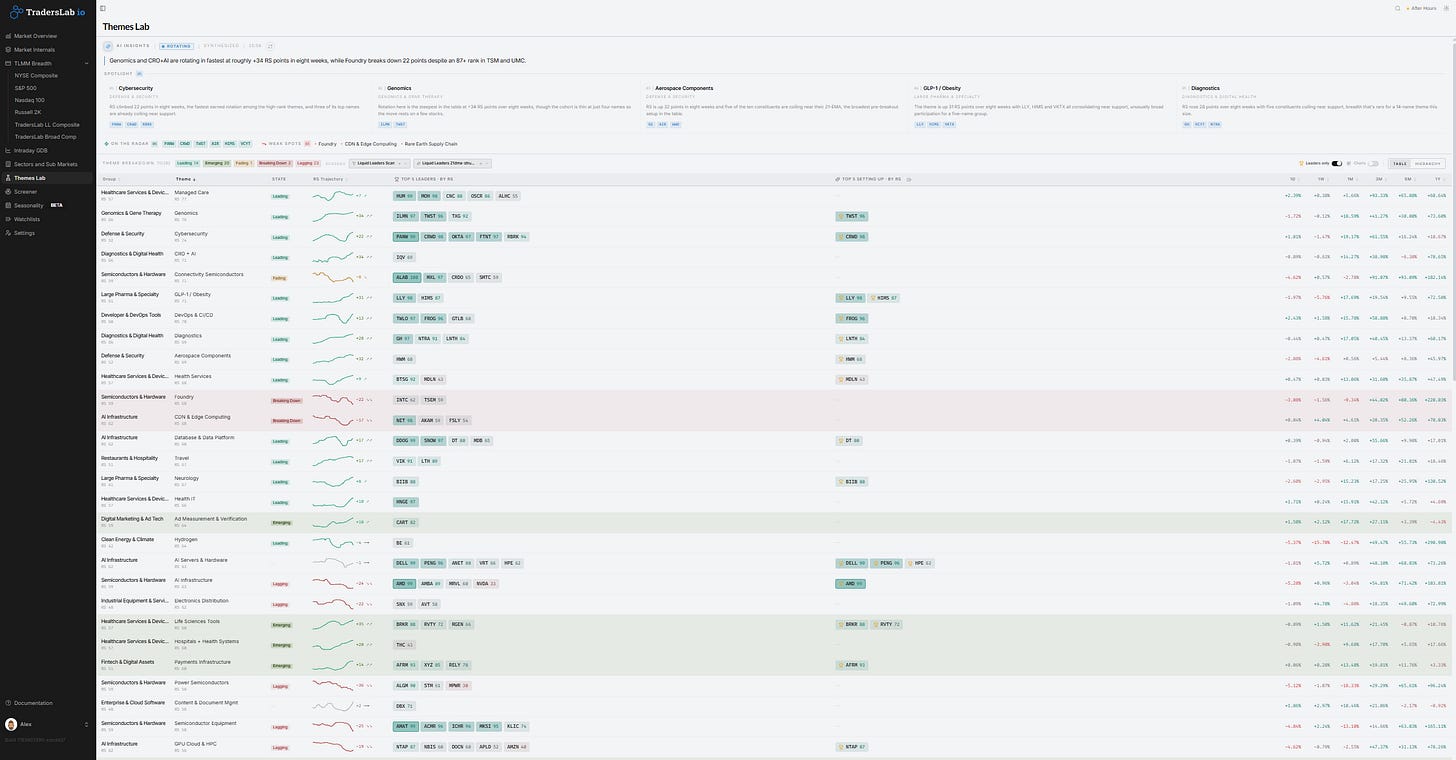Click the Rotating status badge
1456x760 pixels.
176,46
